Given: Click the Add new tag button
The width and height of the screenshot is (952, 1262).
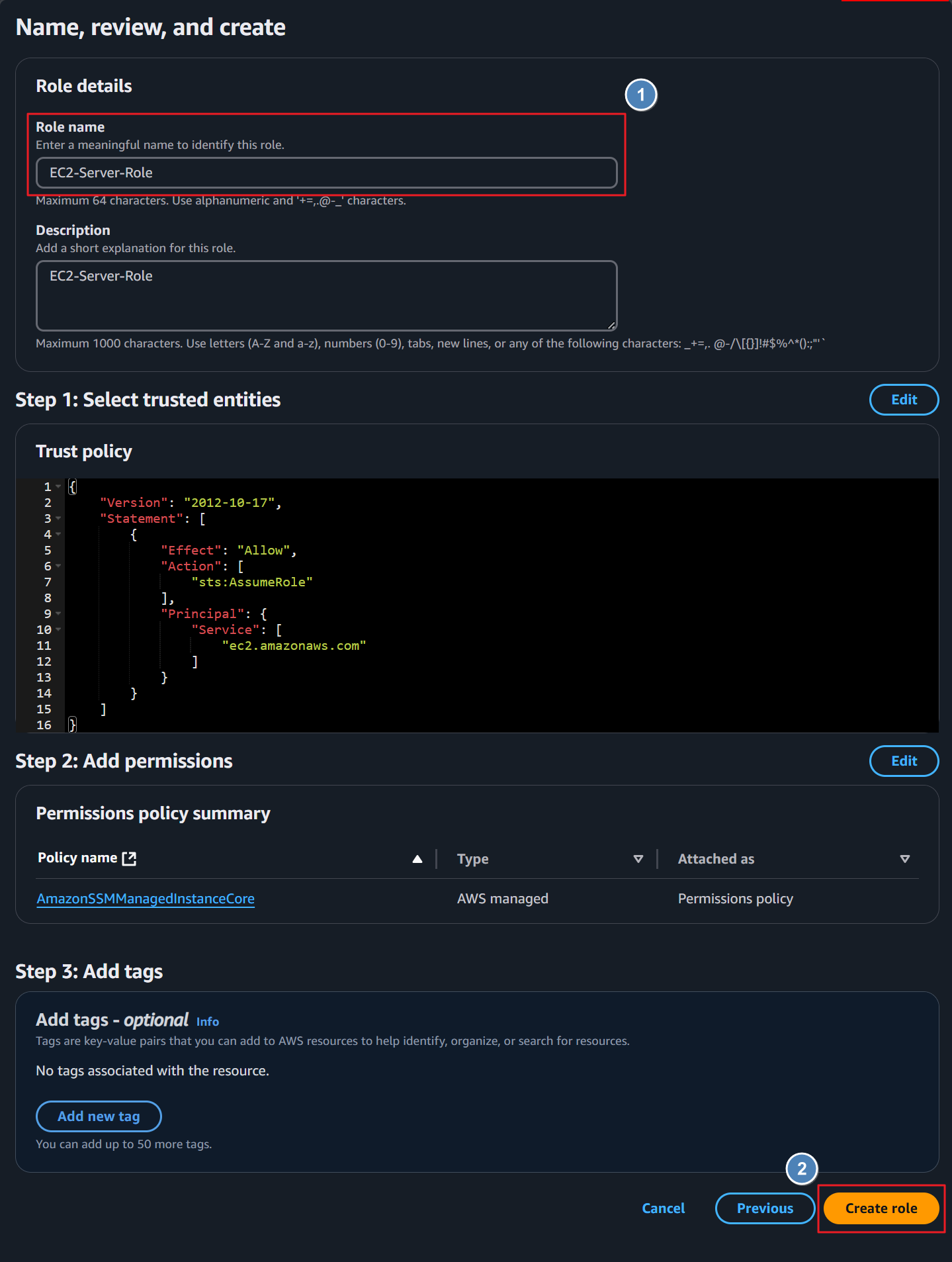Looking at the screenshot, I should coord(99,1116).
